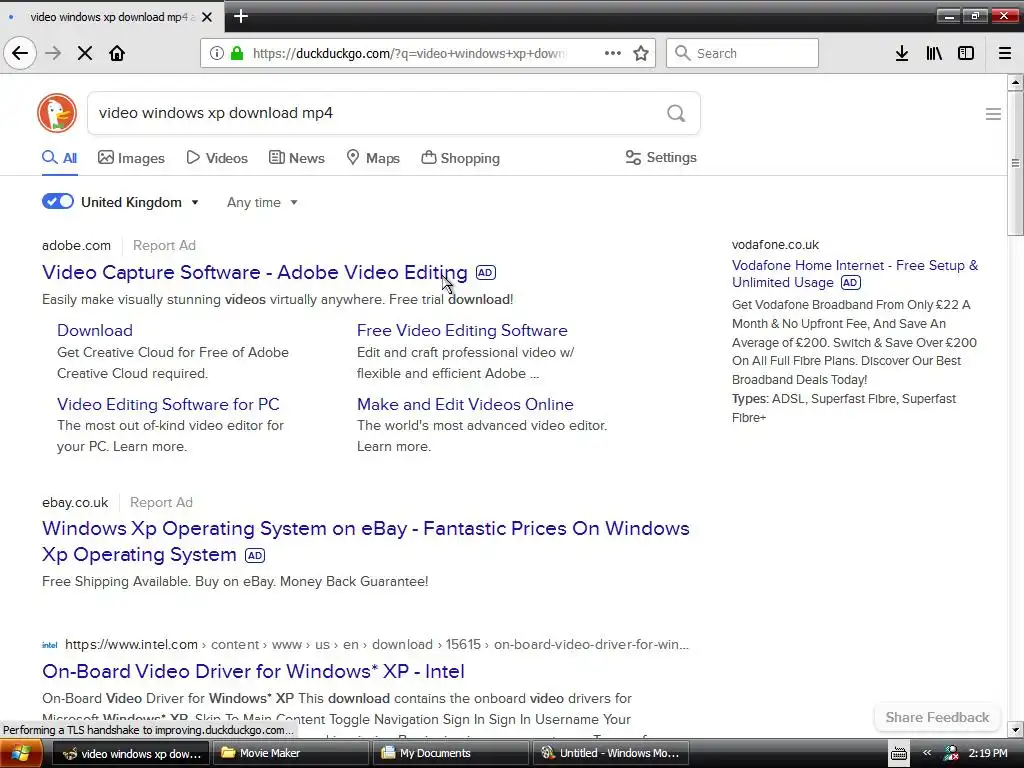Switch to My Documents taskbar item
Screen dimensions: 1024x768
pos(451,754)
